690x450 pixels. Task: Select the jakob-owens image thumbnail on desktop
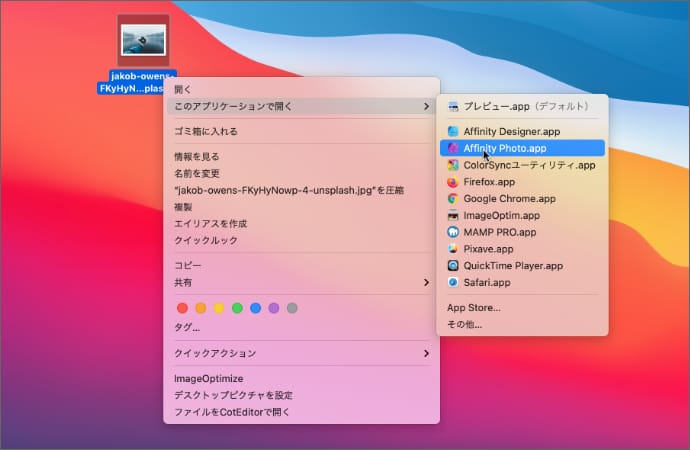[x=143, y=41]
